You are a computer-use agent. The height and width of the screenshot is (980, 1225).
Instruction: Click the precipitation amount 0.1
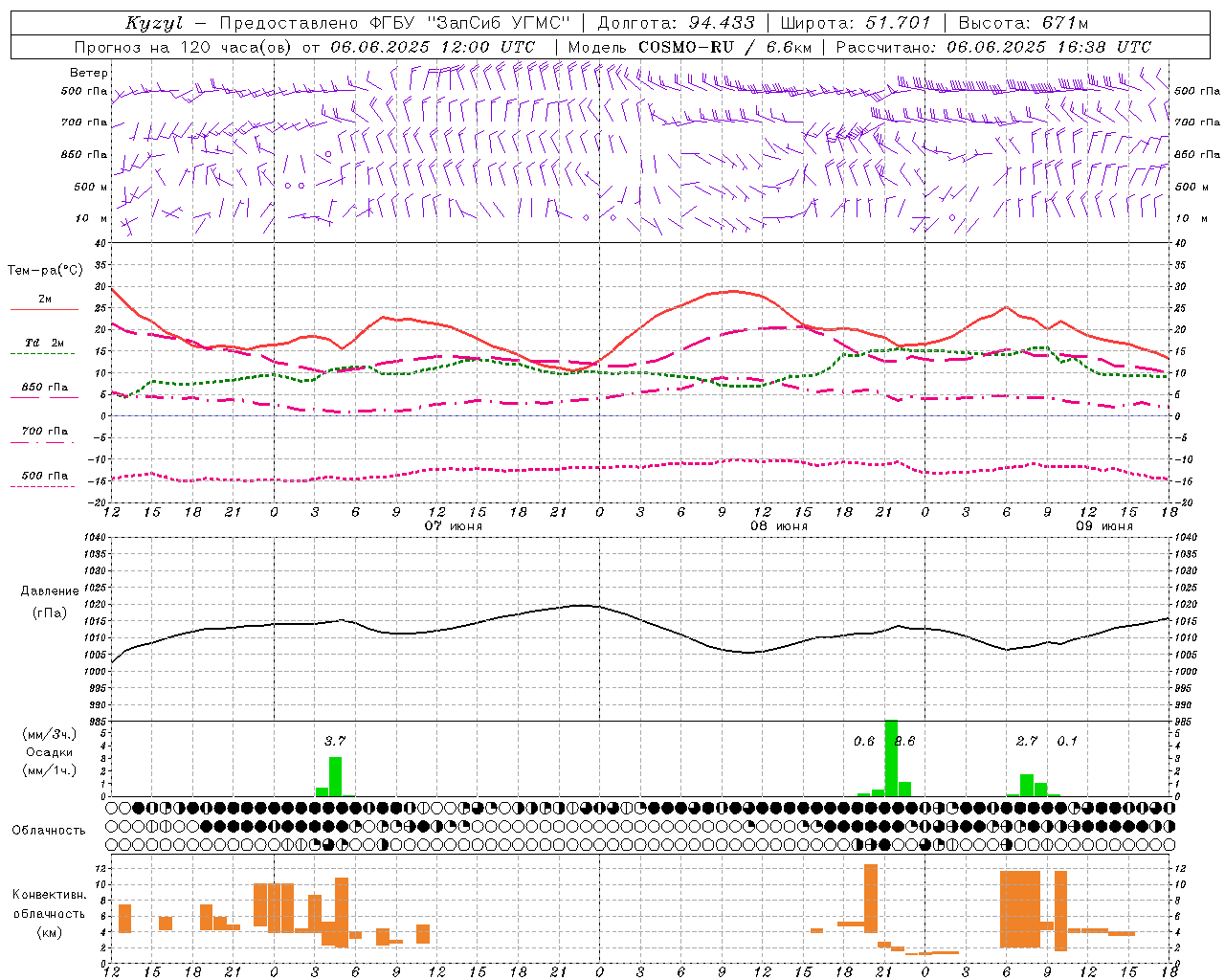[x=1067, y=741]
